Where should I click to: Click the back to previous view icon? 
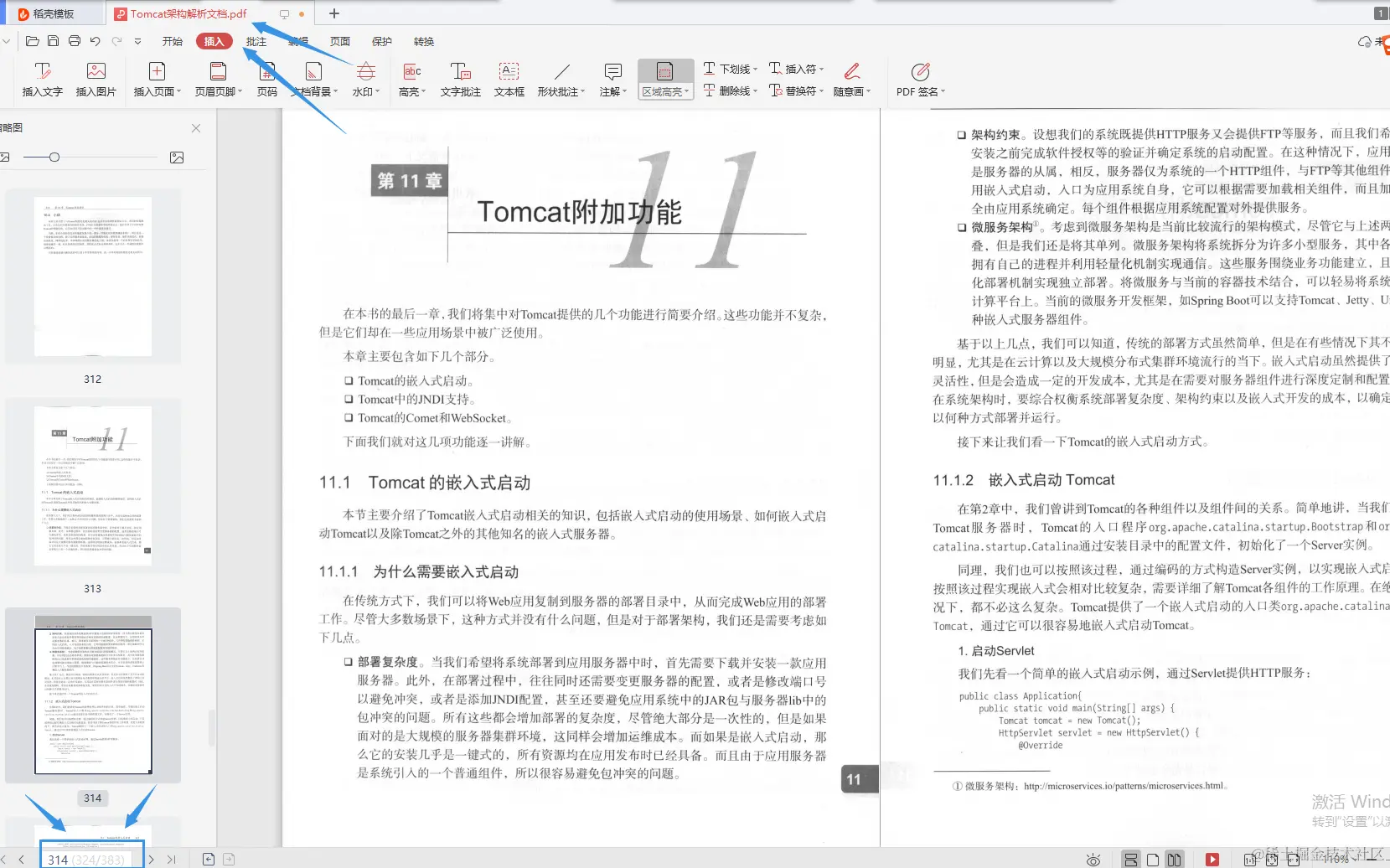coord(209,860)
